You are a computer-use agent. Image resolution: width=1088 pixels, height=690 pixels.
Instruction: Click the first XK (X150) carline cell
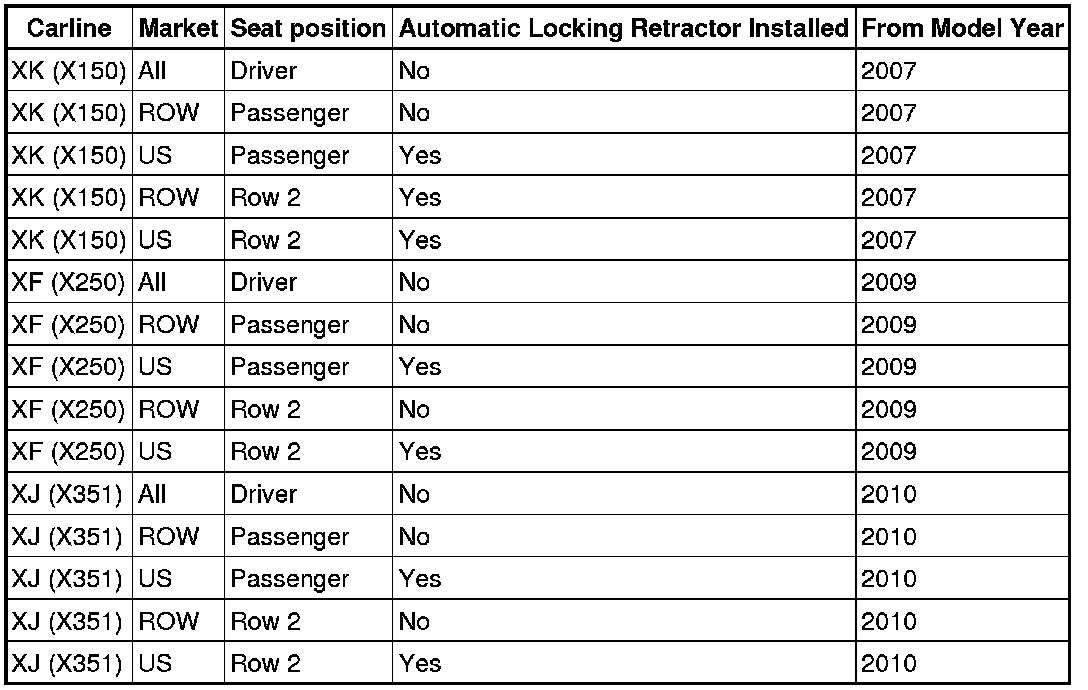click(x=69, y=70)
